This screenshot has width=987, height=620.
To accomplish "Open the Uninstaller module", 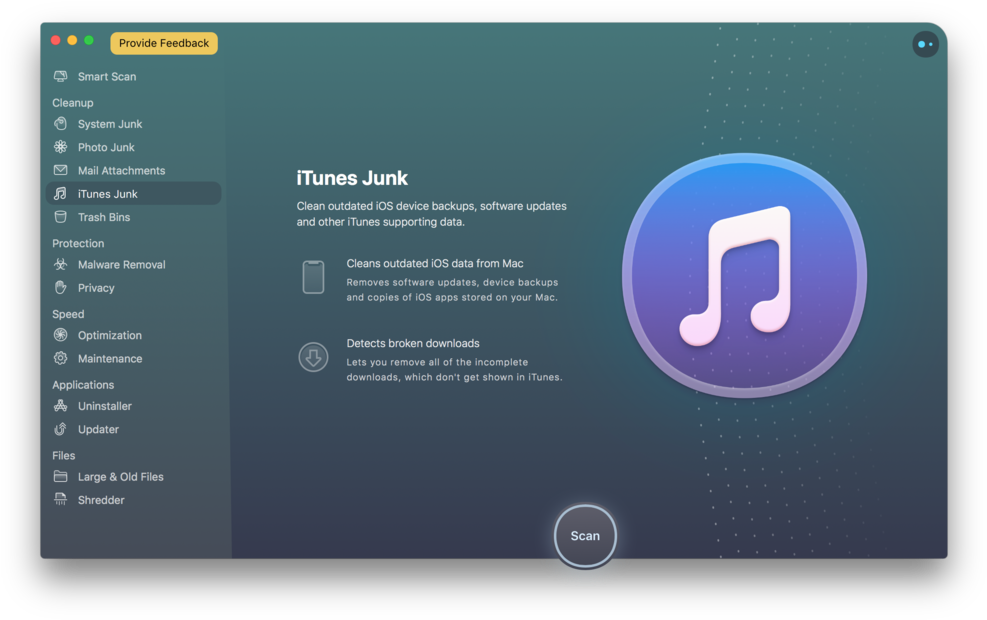I will (x=133, y=406).
